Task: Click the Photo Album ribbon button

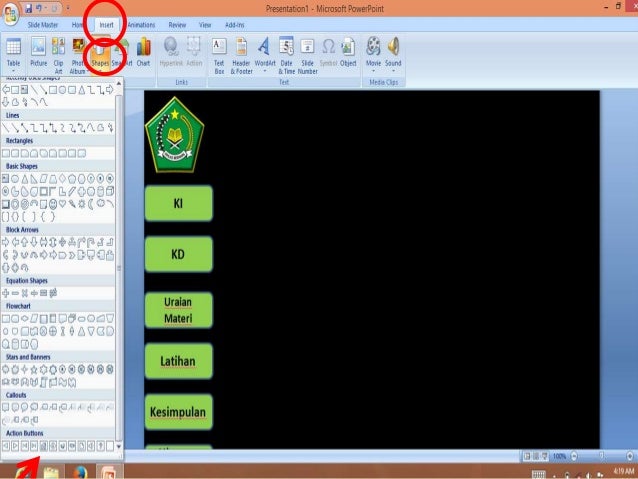Action: (x=78, y=55)
